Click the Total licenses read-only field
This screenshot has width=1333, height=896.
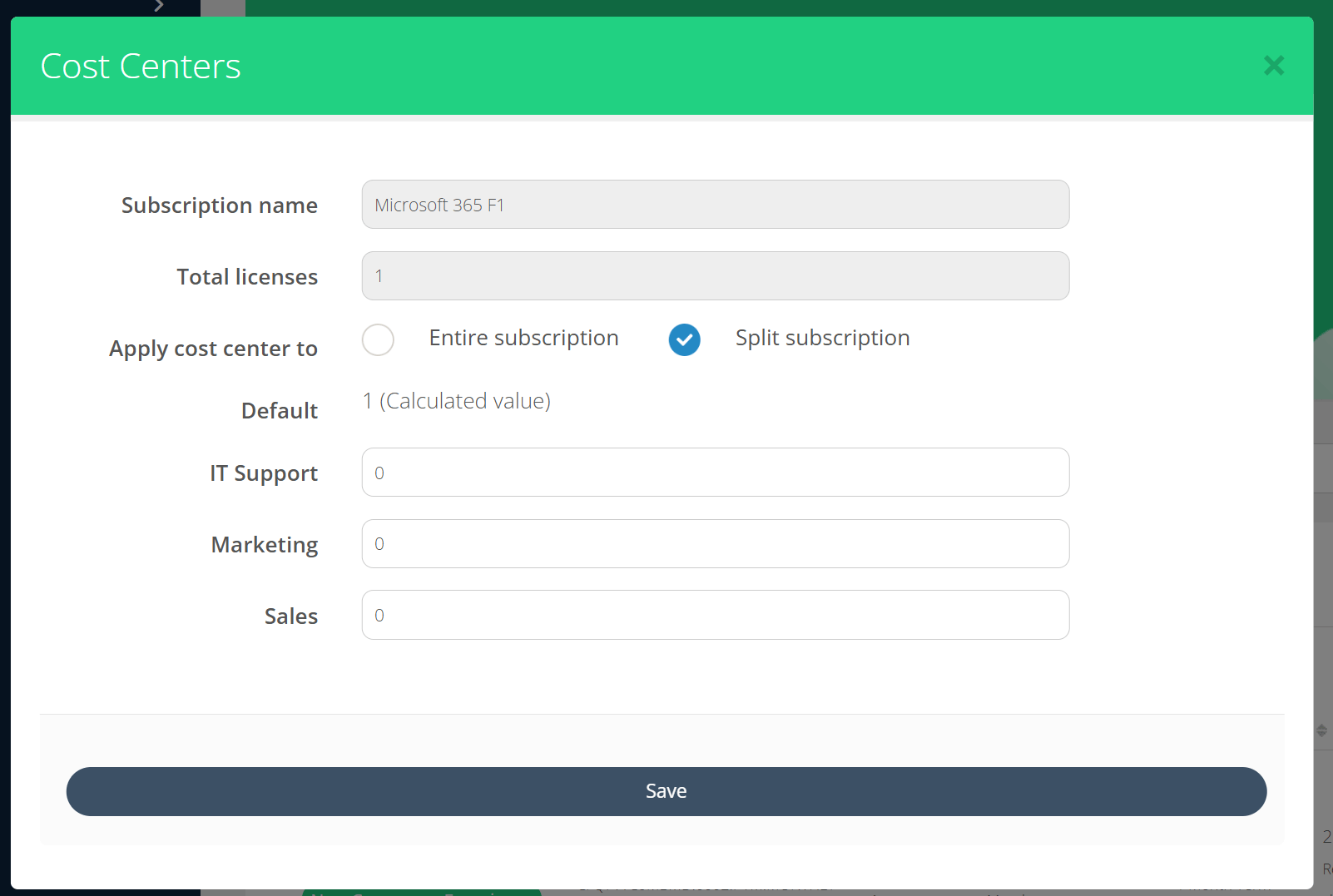[x=715, y=276]
